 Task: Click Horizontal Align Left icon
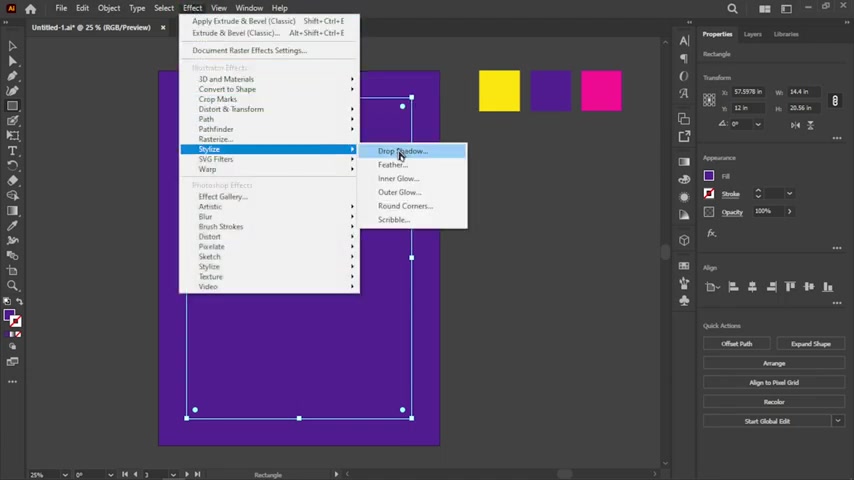[733, 287]
